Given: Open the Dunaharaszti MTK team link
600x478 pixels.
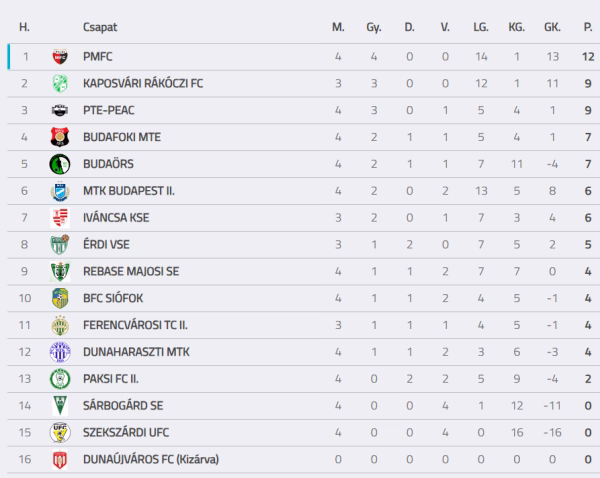Looking at the screenshot, I should 136,352.
